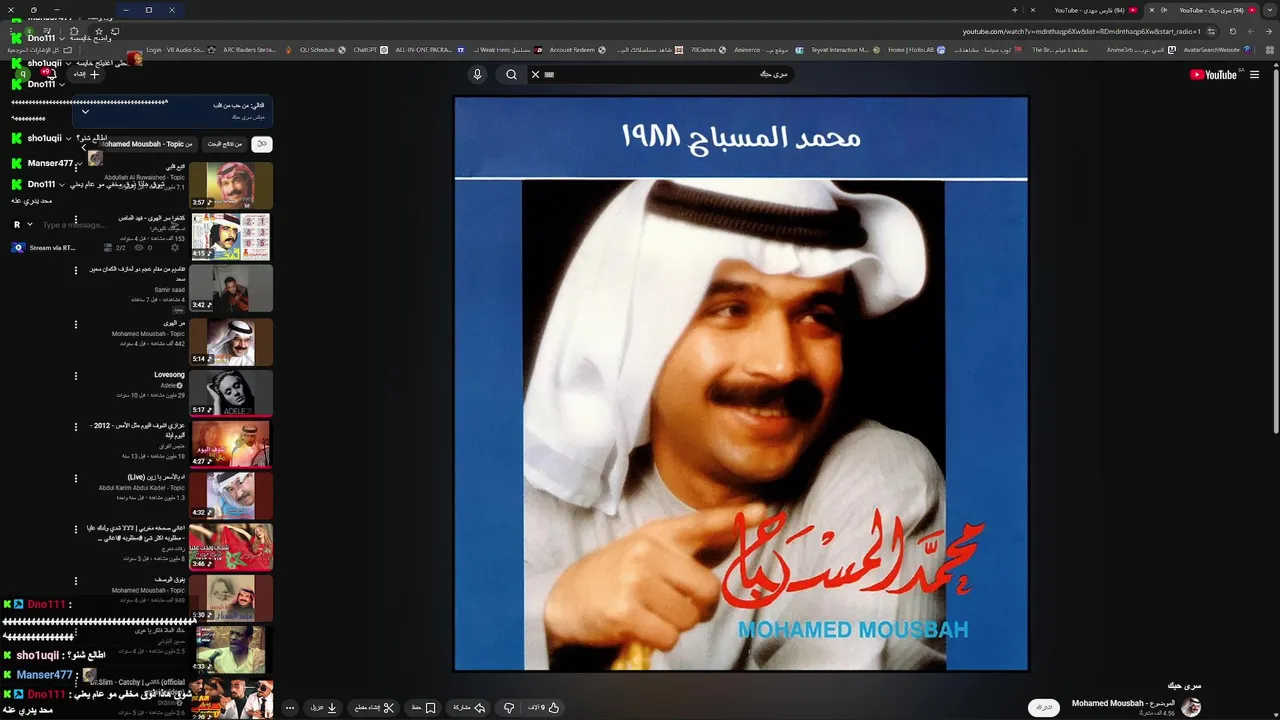Play Abdullah Al Ruwaished video thumbnail 3:57
1280x720 pixels.
[x=231, y=184]
